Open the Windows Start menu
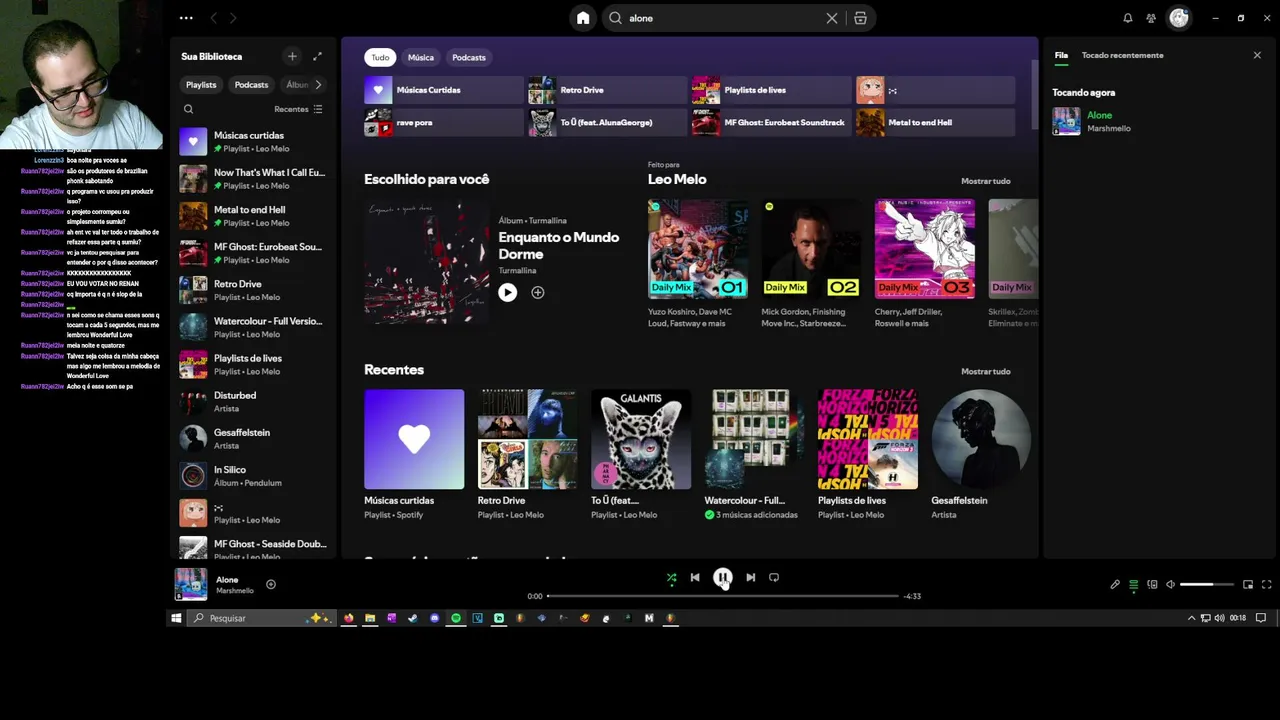The width and height of the screenshot is (1280, 720). coord(176,618)
